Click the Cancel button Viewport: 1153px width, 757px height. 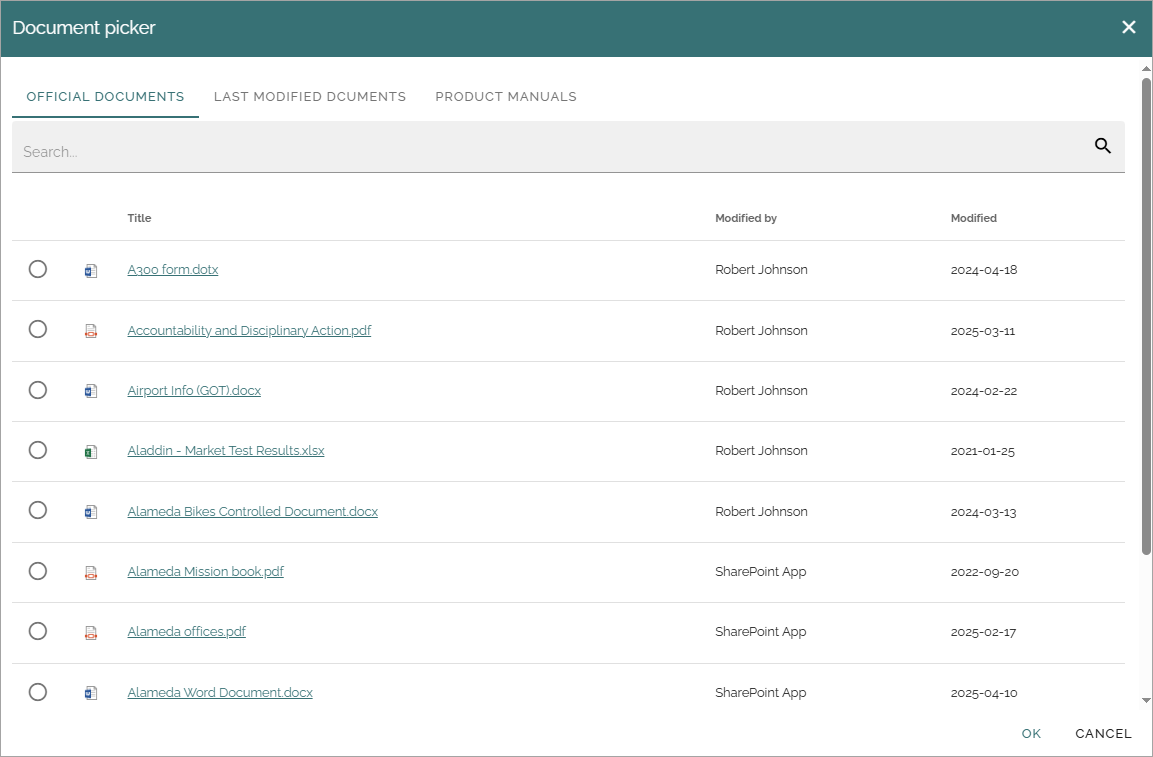pos(1103,733)
